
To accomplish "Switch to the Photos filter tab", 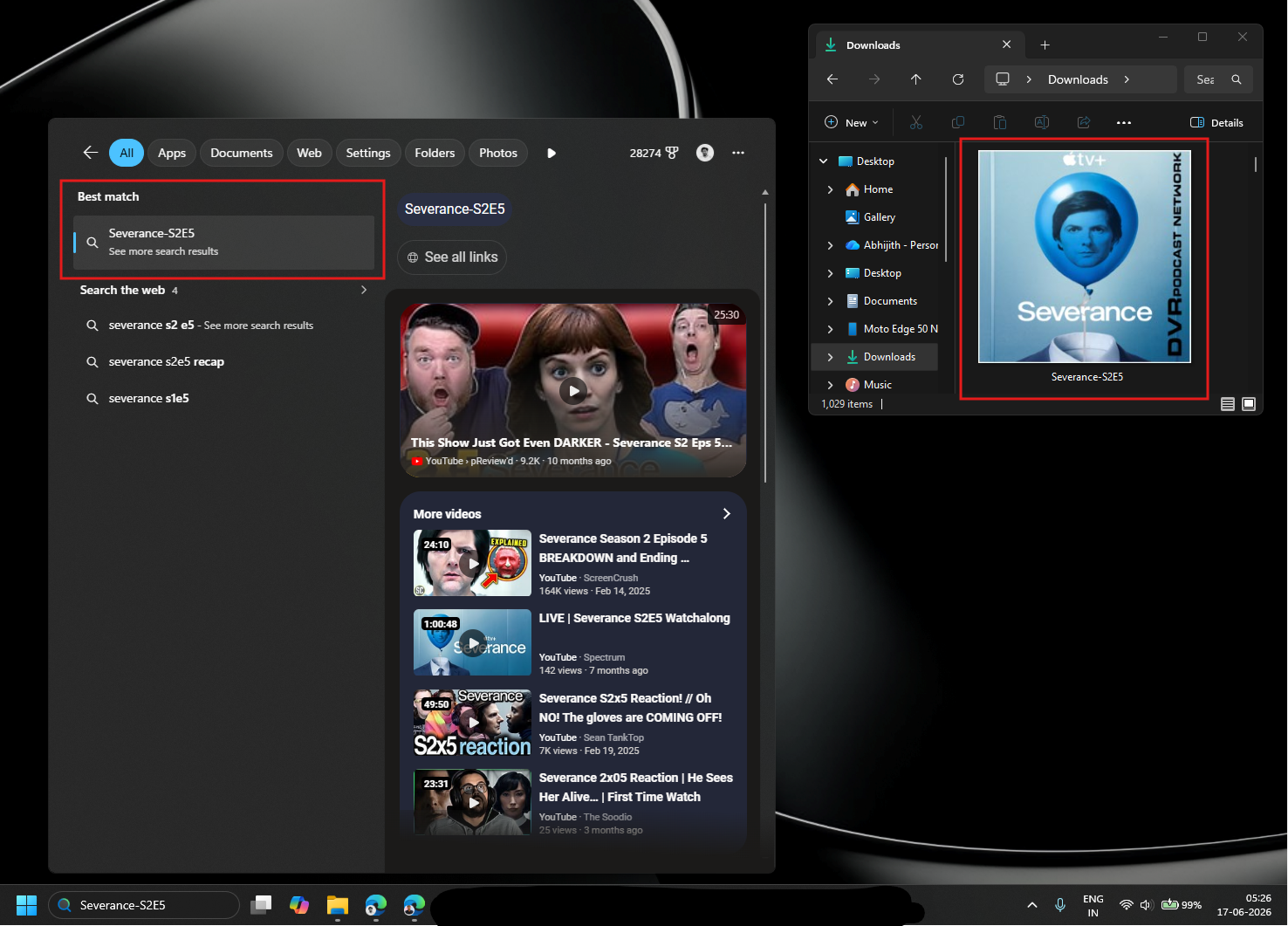I will tap(498, 153).
